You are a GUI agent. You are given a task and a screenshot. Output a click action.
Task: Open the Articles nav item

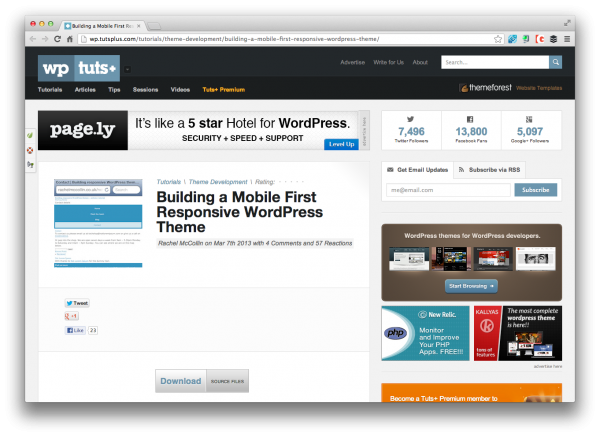pos(85,90)
